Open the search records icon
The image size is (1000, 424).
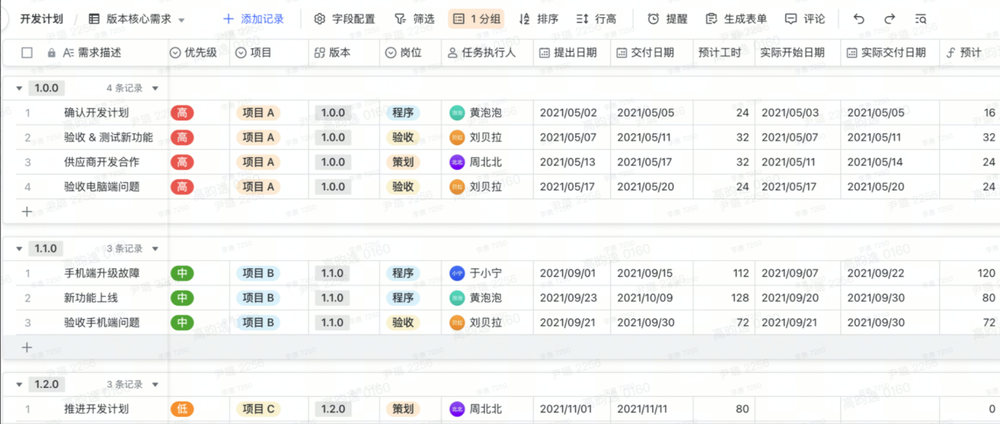click(920, 19)
